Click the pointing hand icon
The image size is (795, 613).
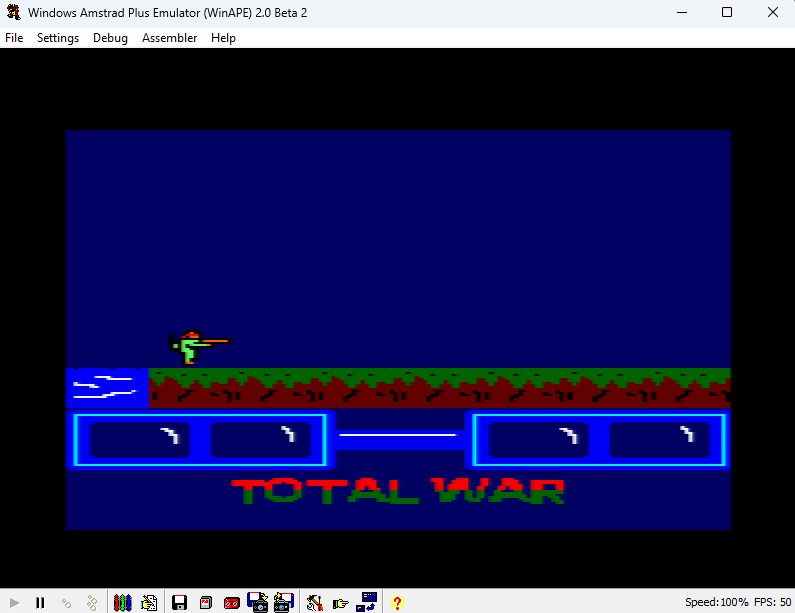click(341, 603)
